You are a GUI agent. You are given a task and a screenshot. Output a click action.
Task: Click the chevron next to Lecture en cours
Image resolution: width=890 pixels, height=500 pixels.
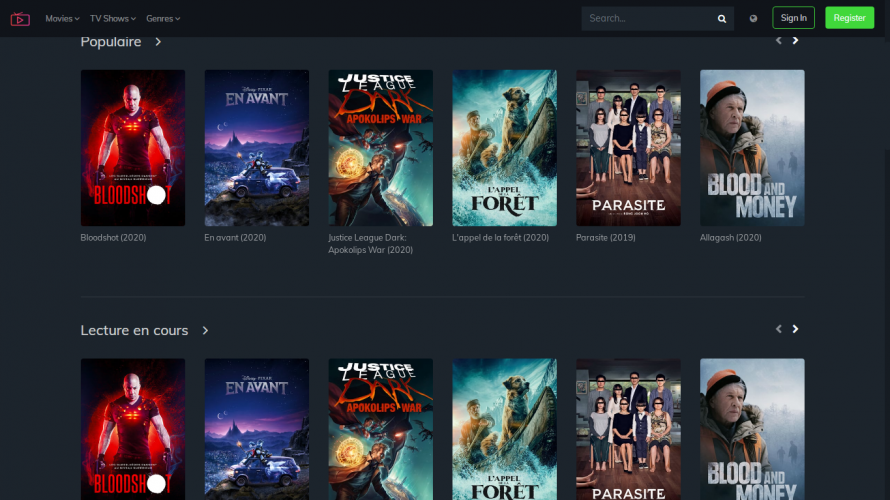click(x=205, y=330)
